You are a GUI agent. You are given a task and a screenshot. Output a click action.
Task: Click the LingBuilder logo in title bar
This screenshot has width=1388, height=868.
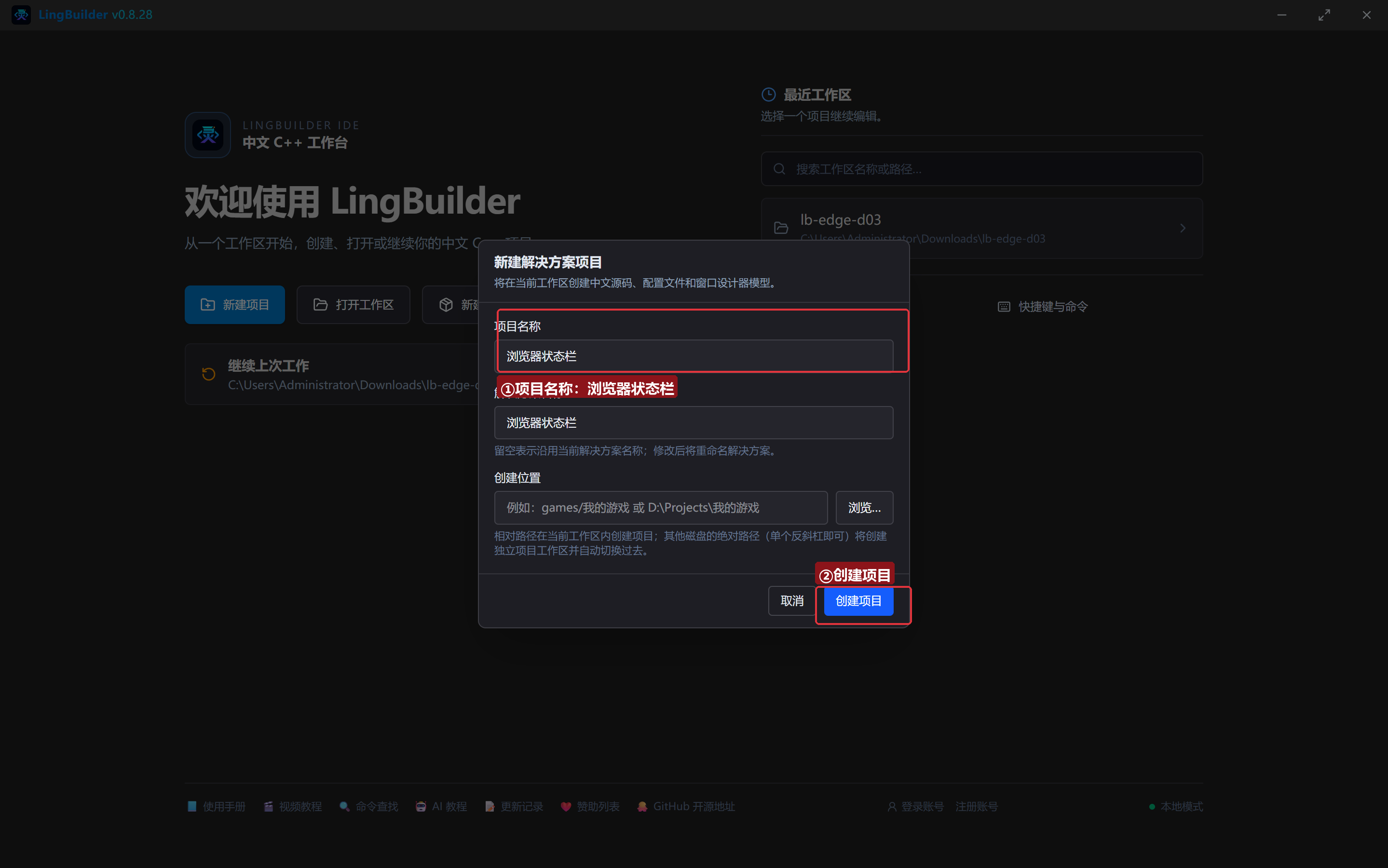pyautogui.click(x=21, y=15)
